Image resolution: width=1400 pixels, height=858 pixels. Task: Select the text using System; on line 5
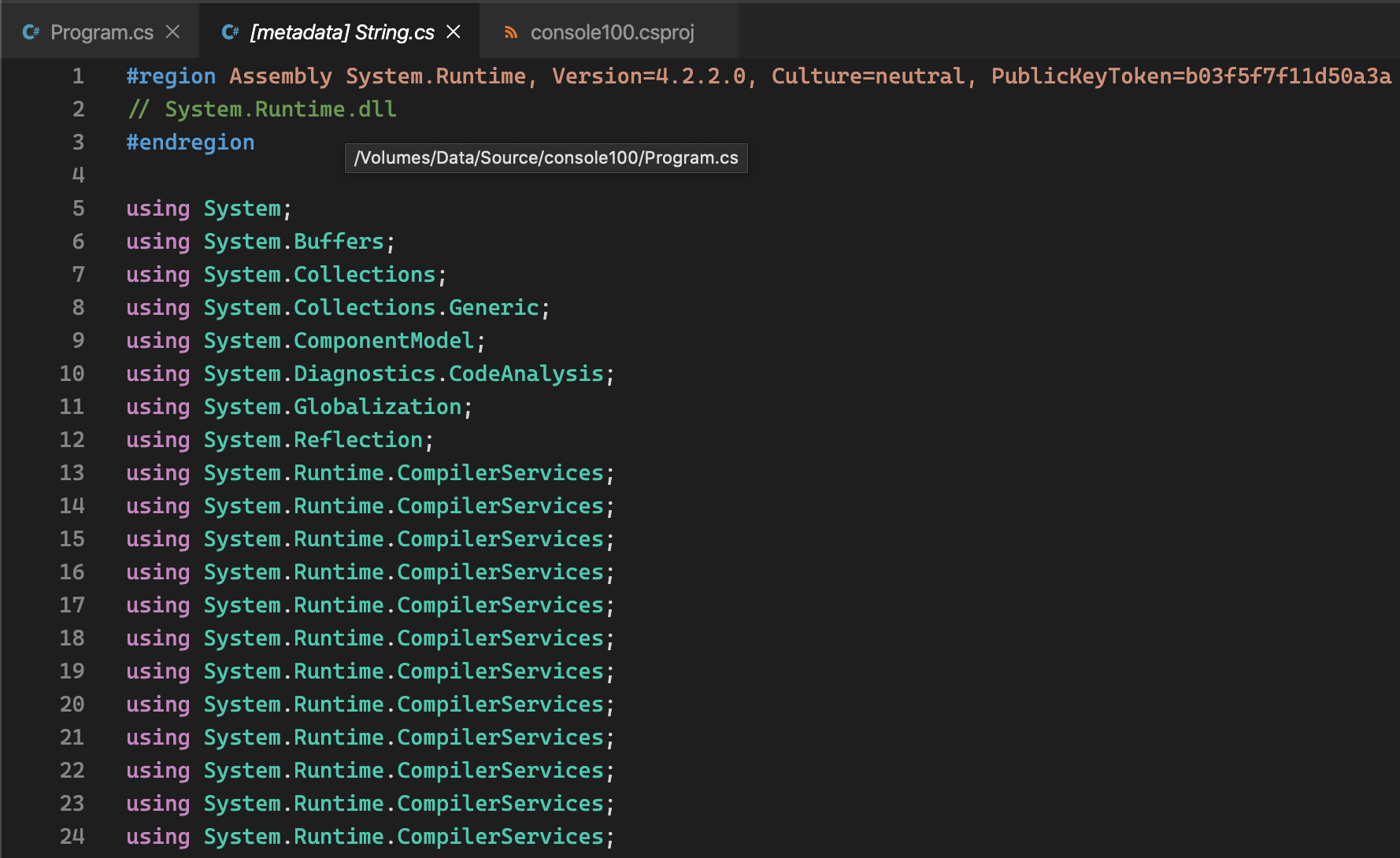[x=208, y=208]
